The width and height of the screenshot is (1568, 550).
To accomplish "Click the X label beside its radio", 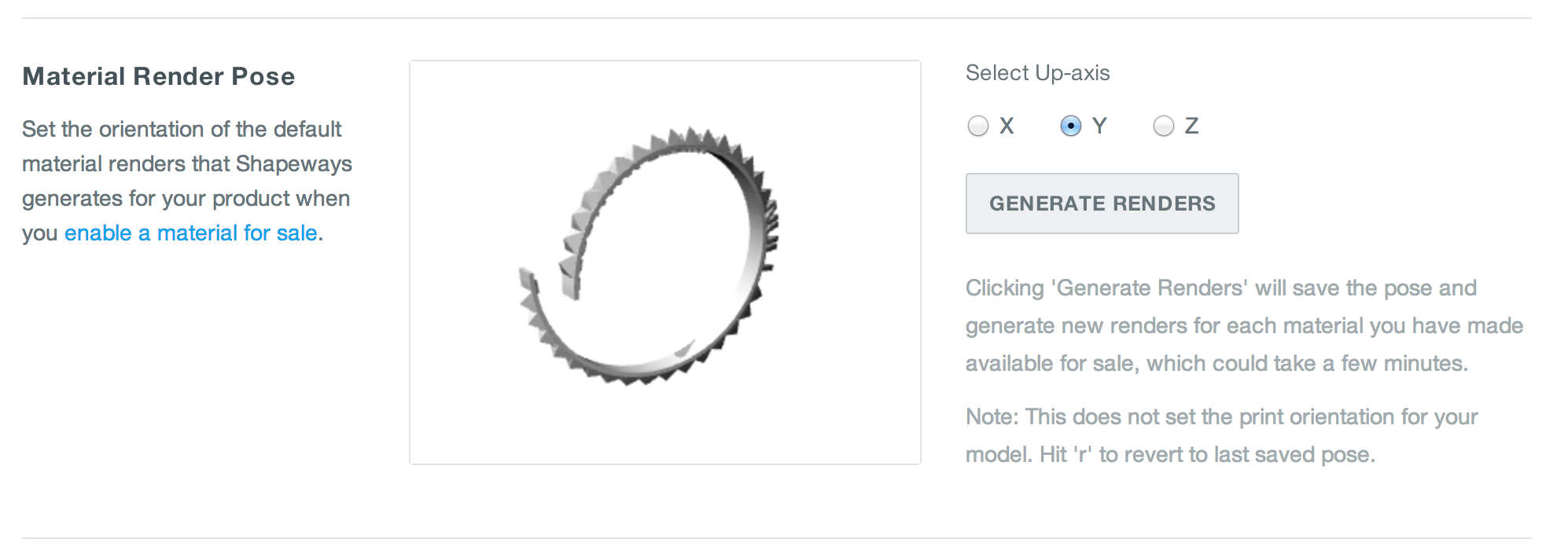I will click(x=1007, y=126).
